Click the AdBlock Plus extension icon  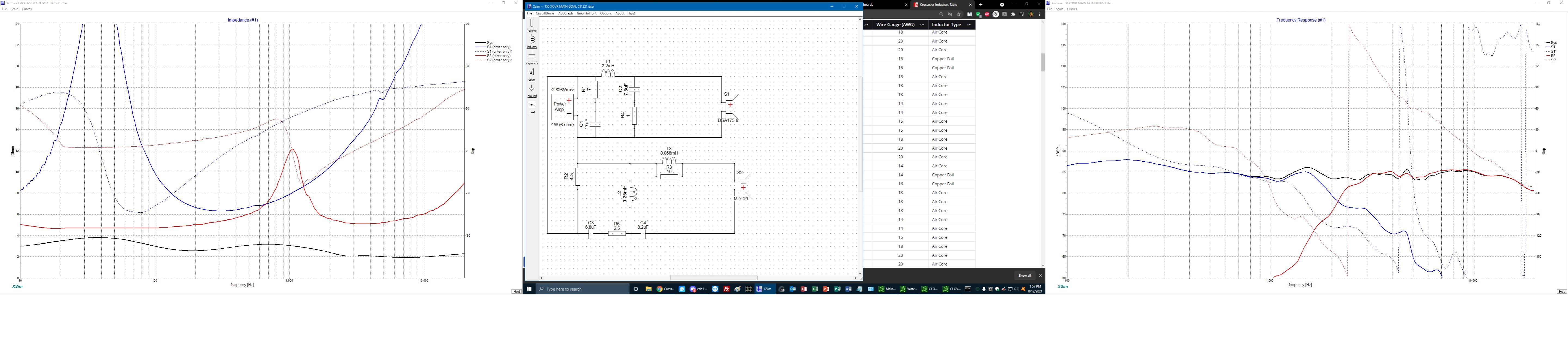(x=987, y=14)
